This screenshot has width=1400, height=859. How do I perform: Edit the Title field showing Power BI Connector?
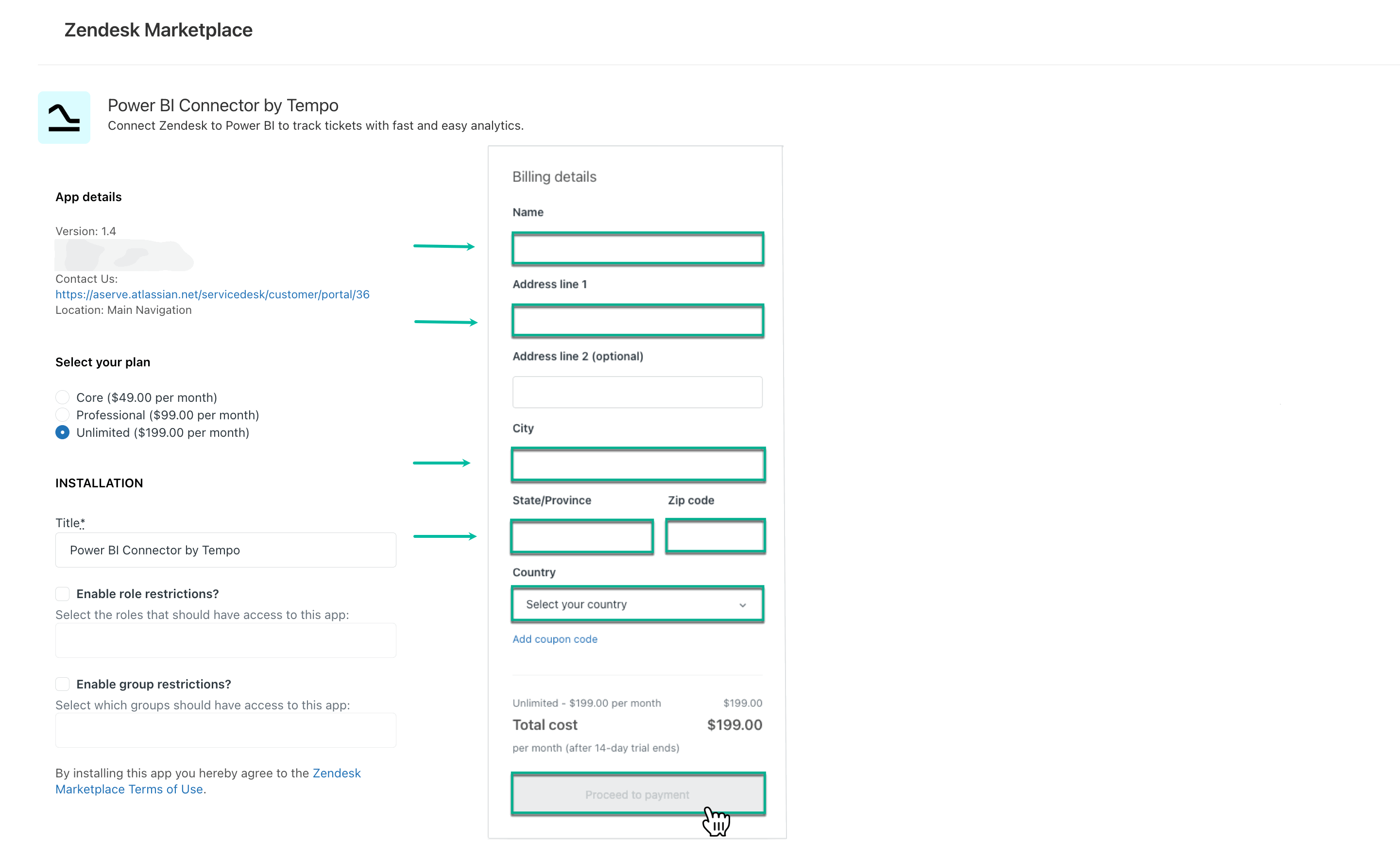click(x=225, y=550)
